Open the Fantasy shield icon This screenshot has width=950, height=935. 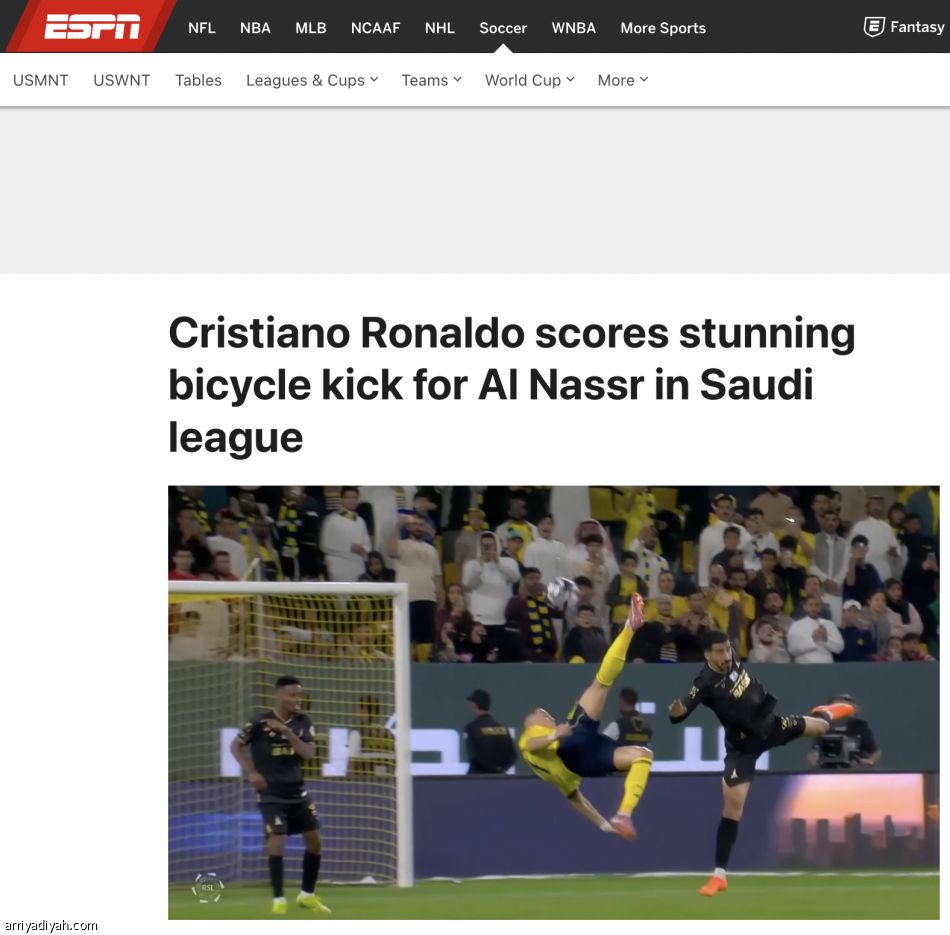[873, 27]
